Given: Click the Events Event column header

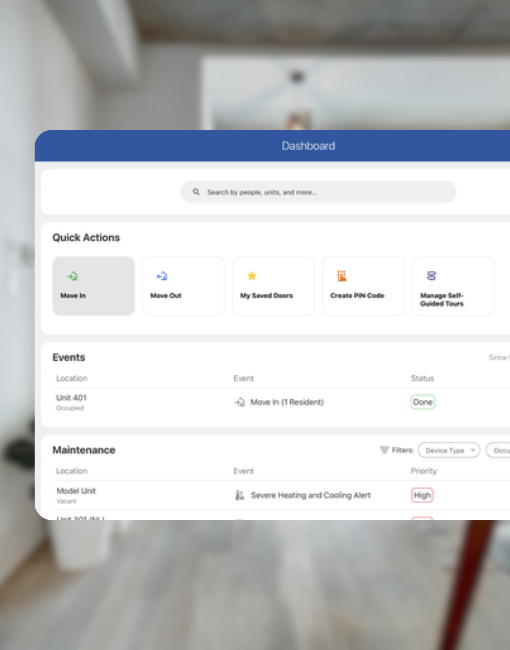Looking at the screenshot, I should coord(243,378).
